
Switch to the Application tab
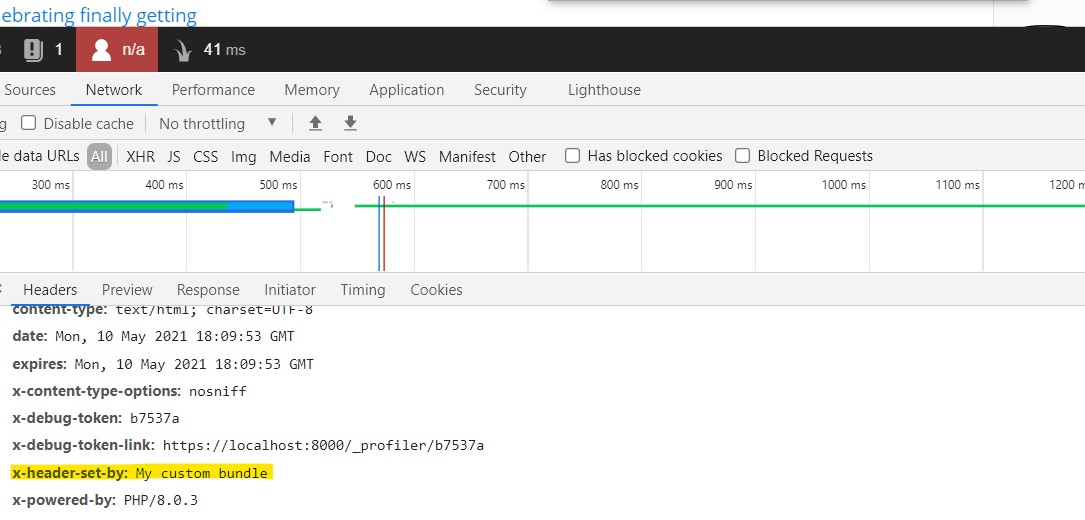[407, 90]
